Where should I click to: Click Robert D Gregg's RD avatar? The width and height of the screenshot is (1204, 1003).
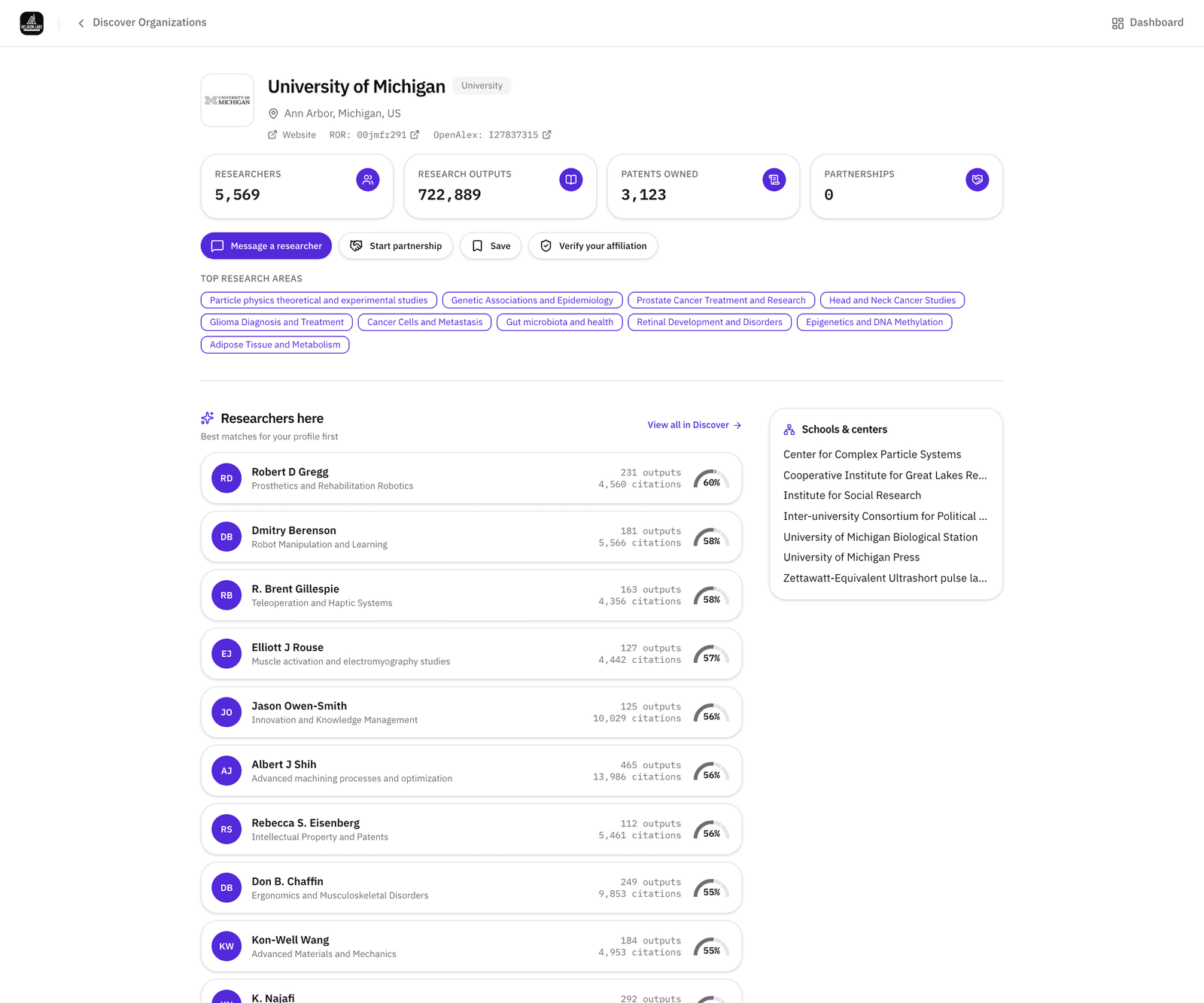pyautogui.click(x=227, y=479)
